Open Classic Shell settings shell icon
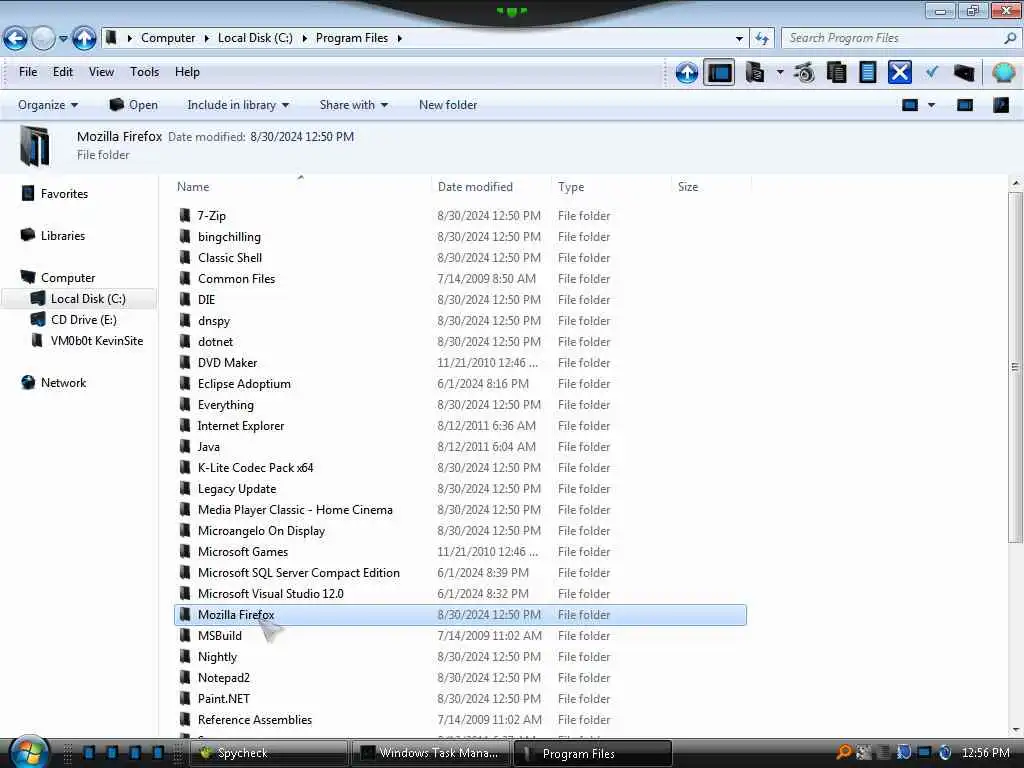The width and height of the screenshot is (1024, 768). point(1004,72)
